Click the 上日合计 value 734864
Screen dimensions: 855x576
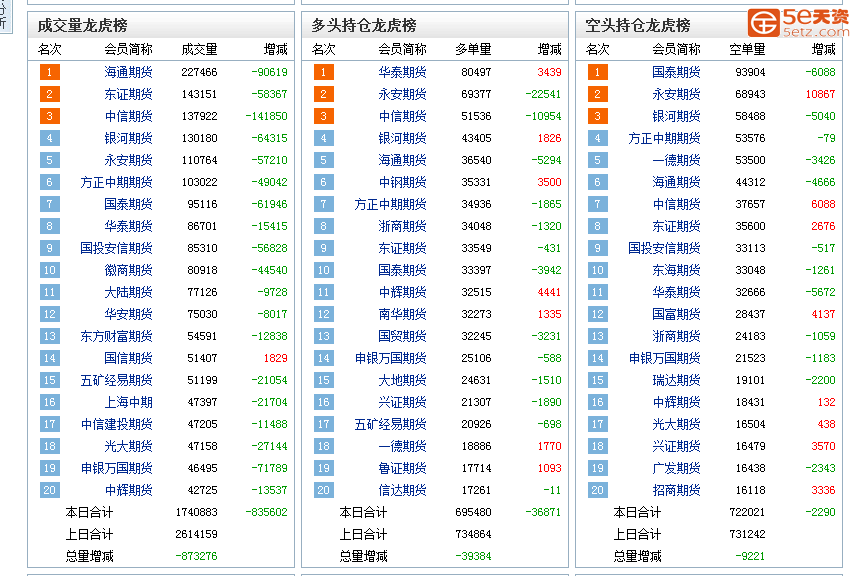tap(473, 535)
